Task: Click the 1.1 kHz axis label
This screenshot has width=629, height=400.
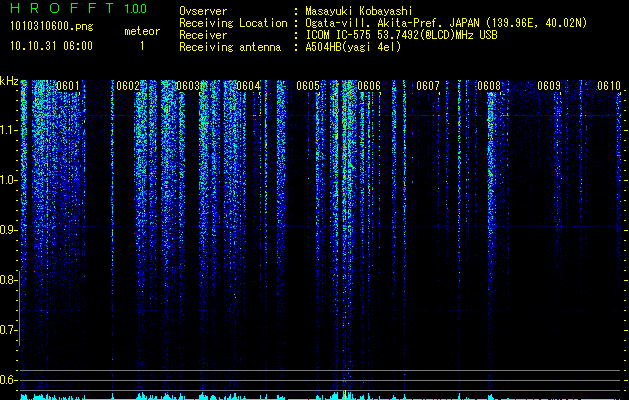Action: coord(8,130)
